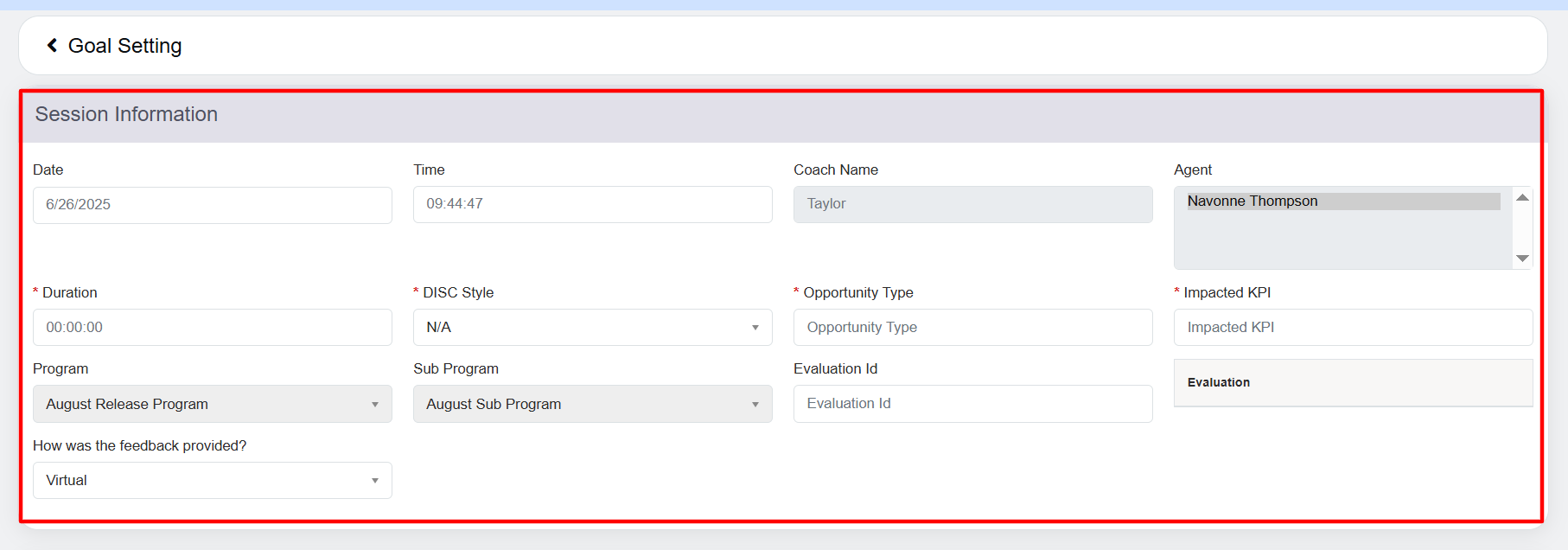The height and width of the screenshot is (550, 1568).
Task: Expand the feedback provided dropdown
Action: 212,481
